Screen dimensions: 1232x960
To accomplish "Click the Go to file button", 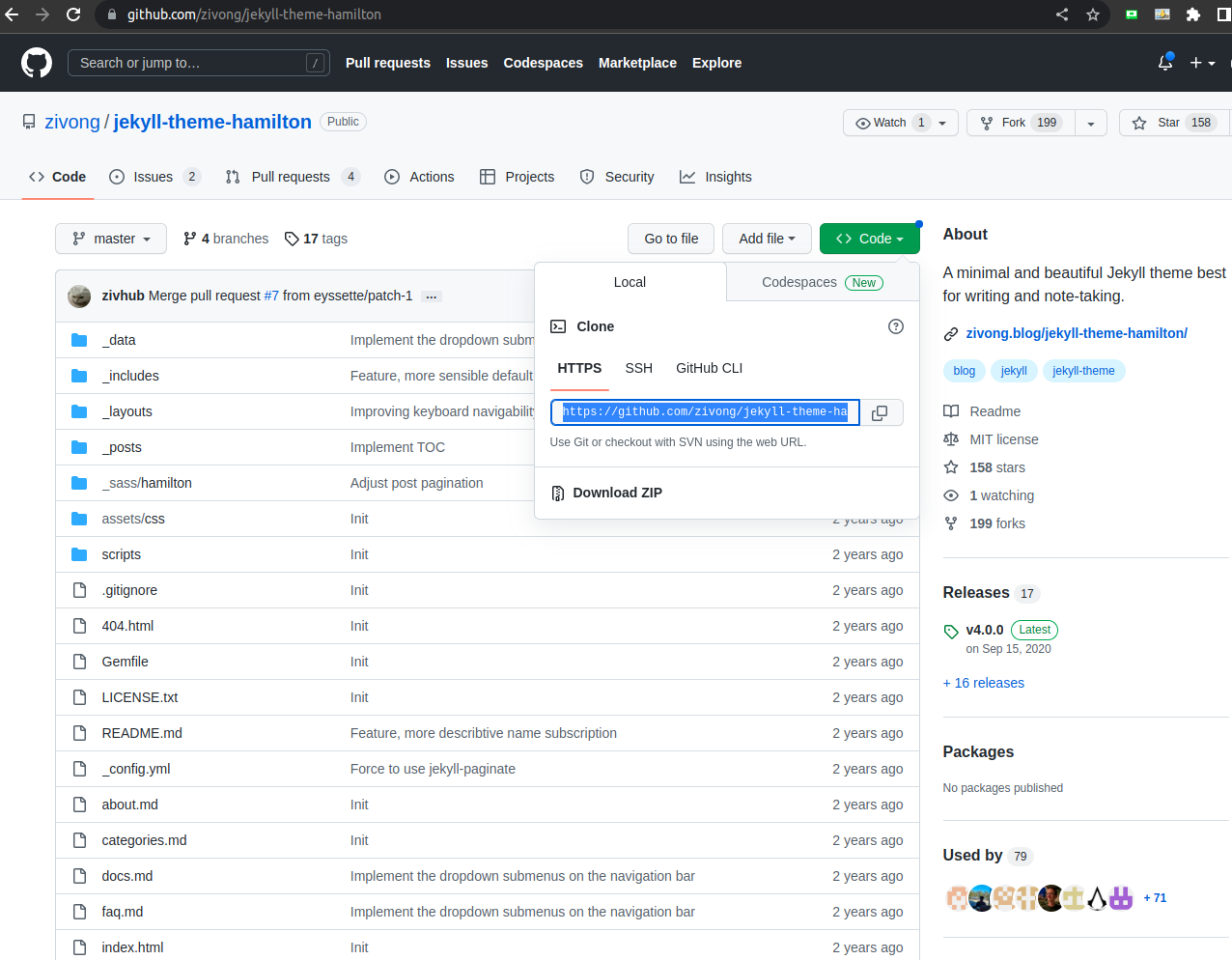I will pyautogui.click(x=671, y=239).
